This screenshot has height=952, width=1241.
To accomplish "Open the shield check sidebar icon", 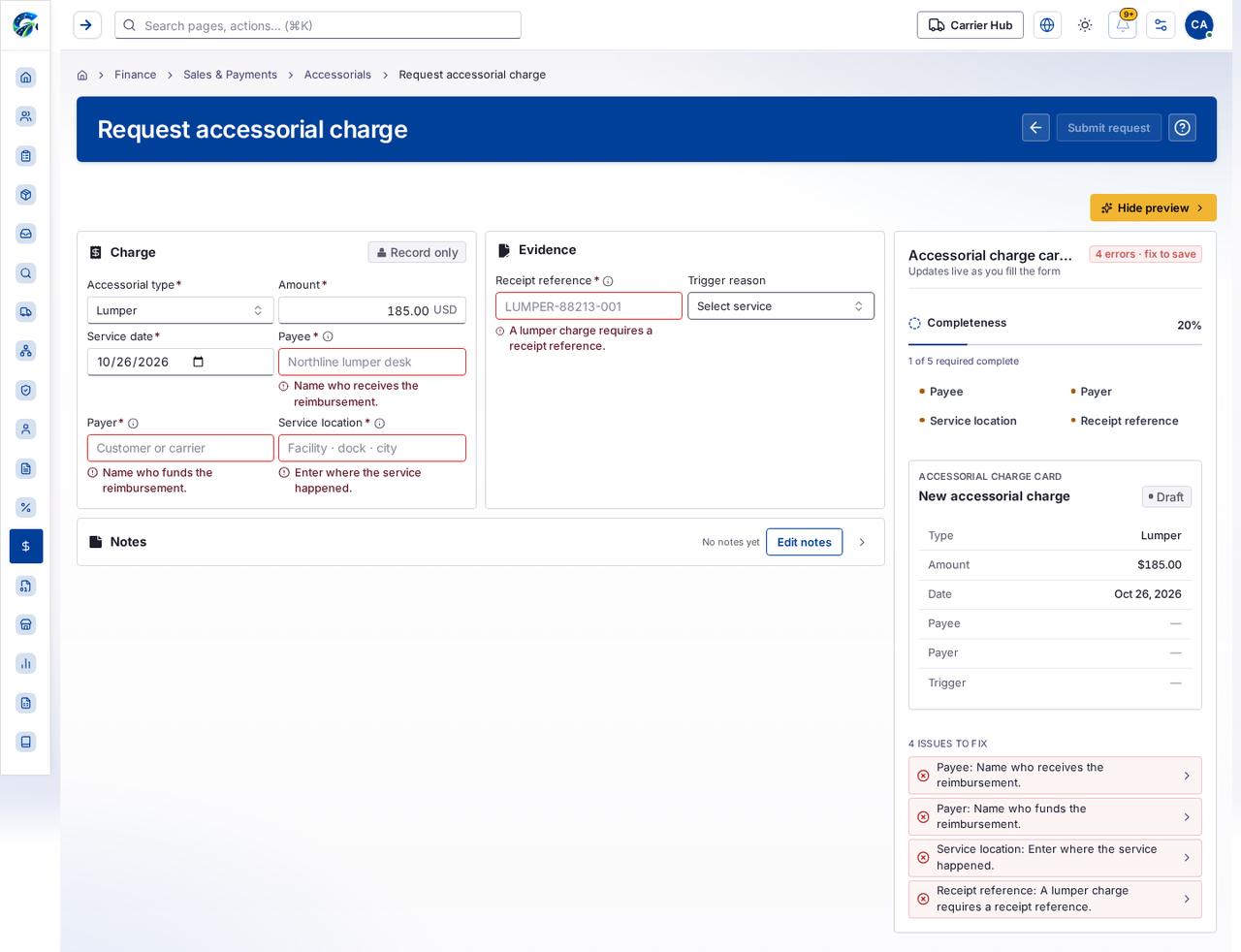I will 26,390.
